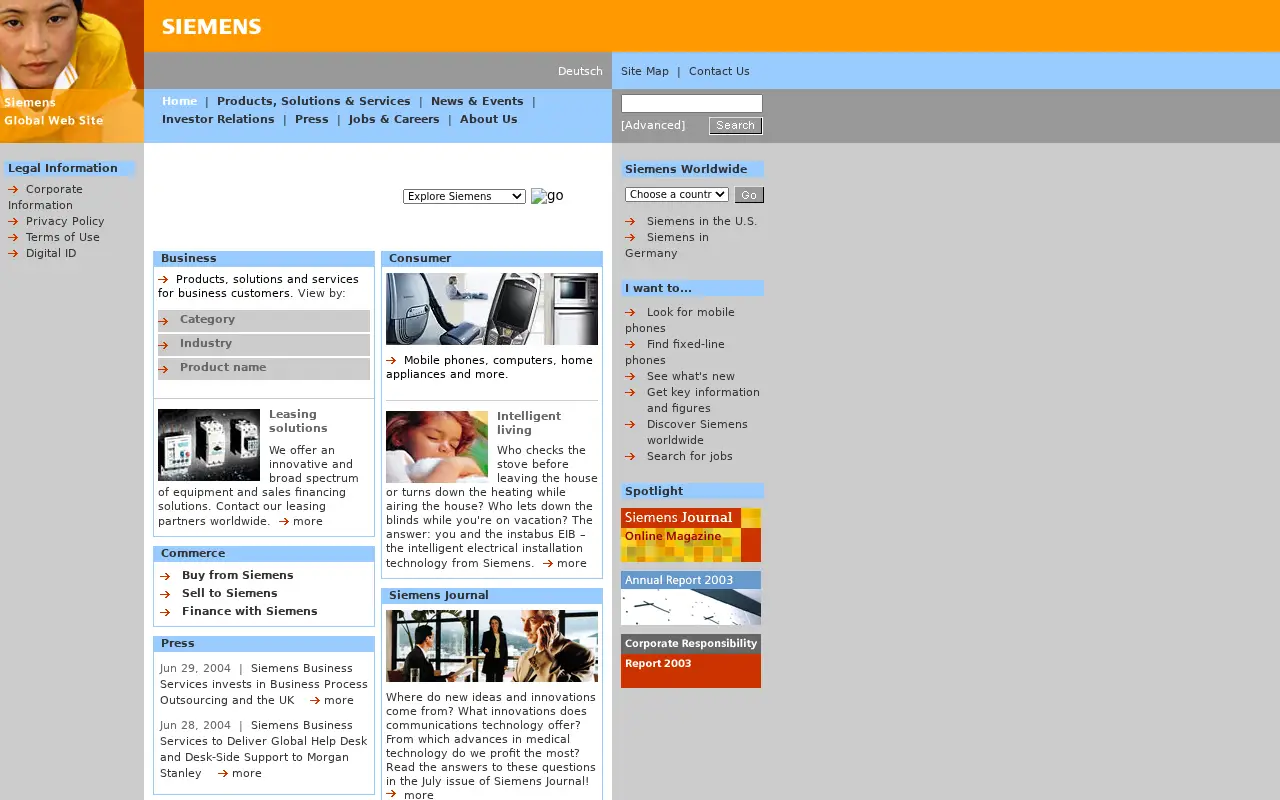Viewport: 1280px width, 800px height.
Task: Click more link after Morgan Stanley press item
Action: (x=246, y=773)
